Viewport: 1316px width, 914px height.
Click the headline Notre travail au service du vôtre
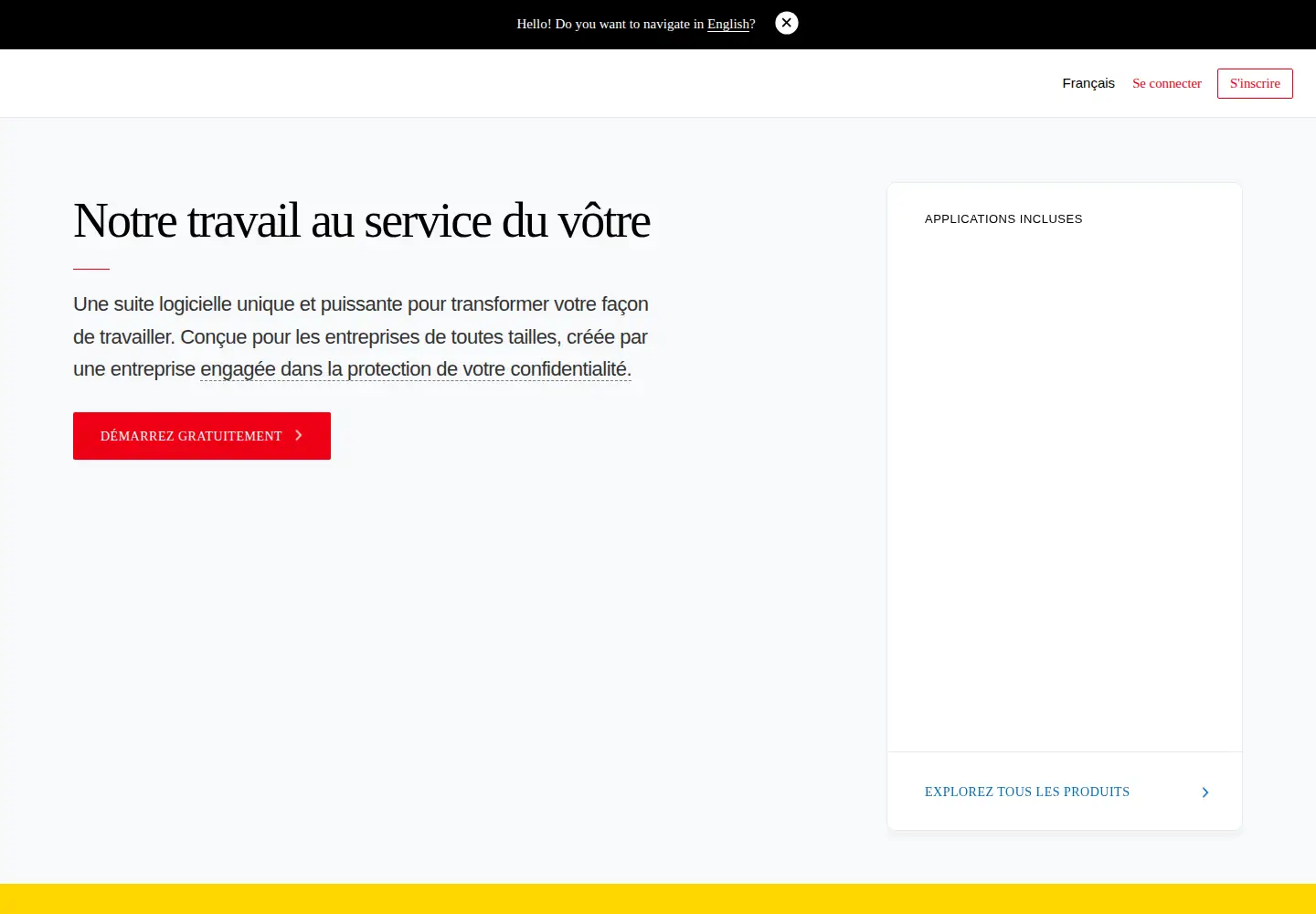362,221
